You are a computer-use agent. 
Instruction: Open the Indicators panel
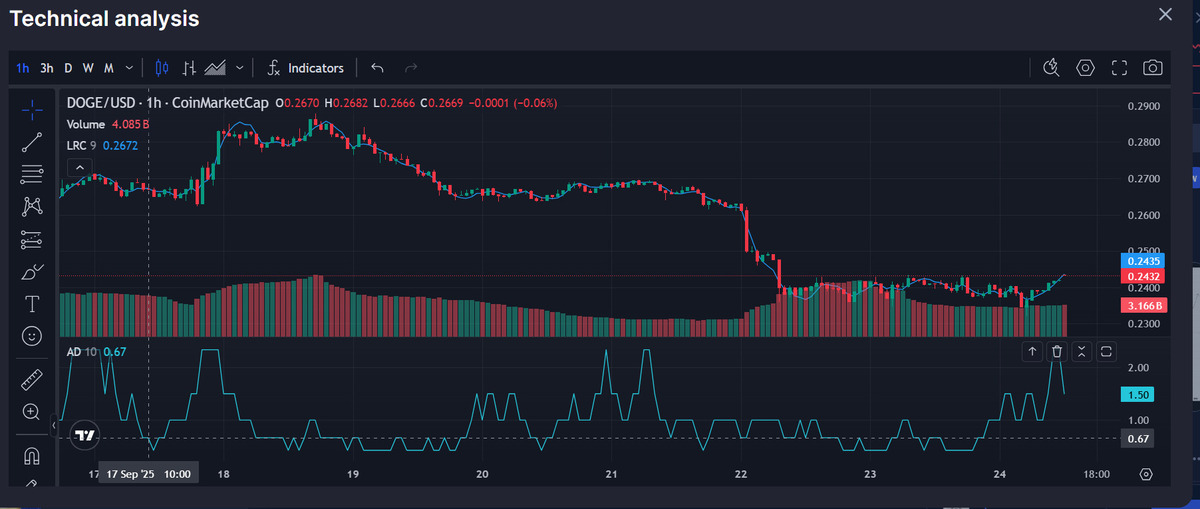tap(305, 68)
